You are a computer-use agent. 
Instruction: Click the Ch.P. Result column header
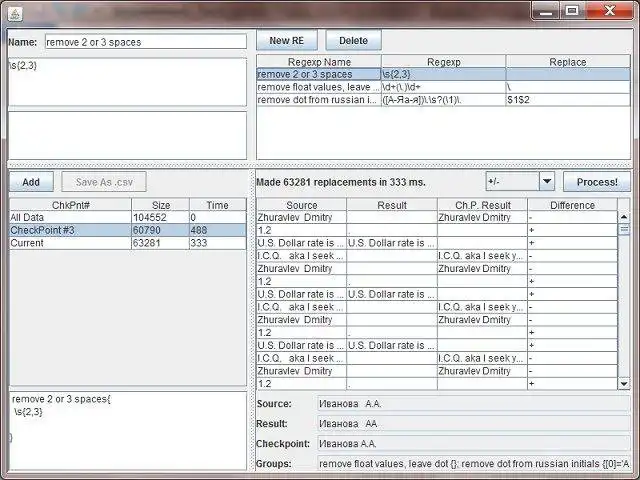click(x=482, y=205)
